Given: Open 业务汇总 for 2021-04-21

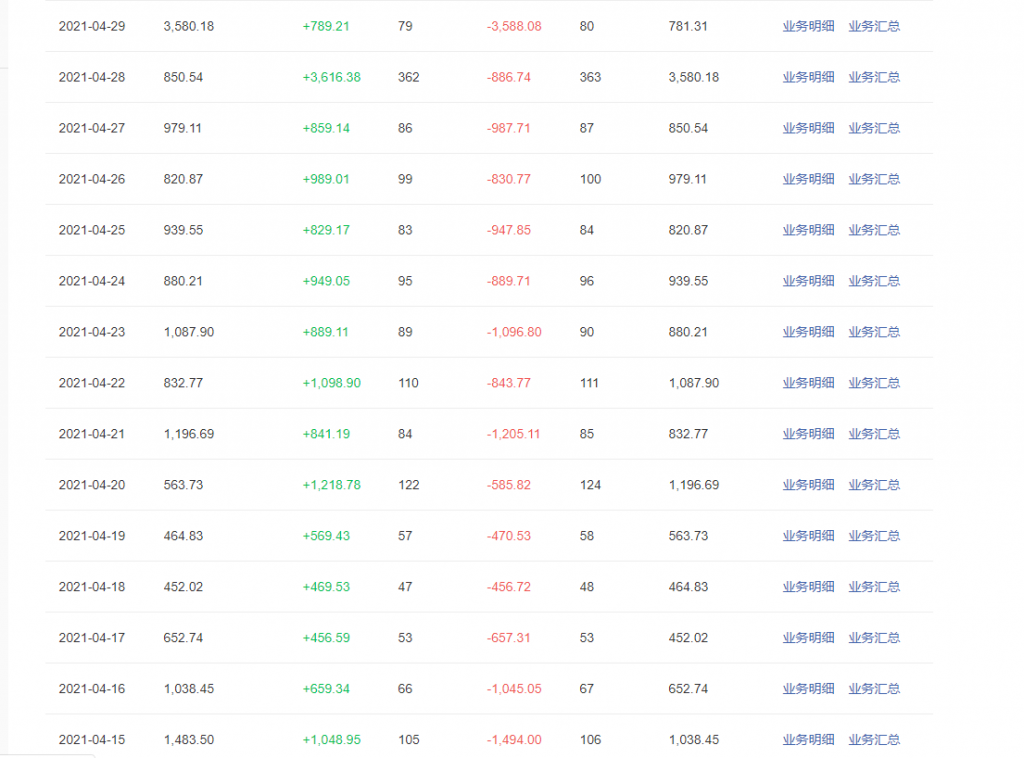Looking at the screenshot, I should [x=874, y=434].
